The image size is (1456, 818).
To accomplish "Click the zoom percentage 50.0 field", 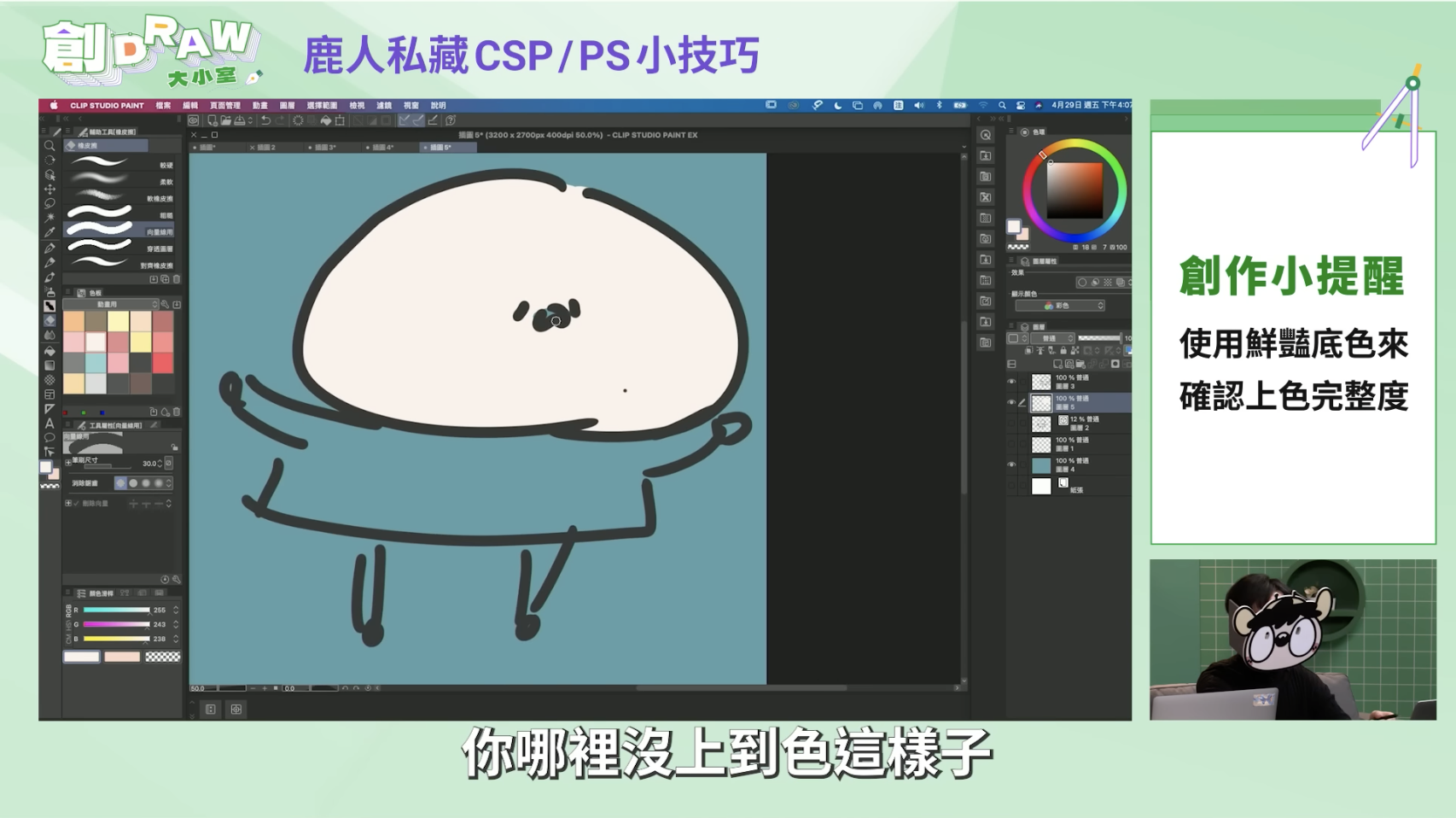I will coord(203,687).
